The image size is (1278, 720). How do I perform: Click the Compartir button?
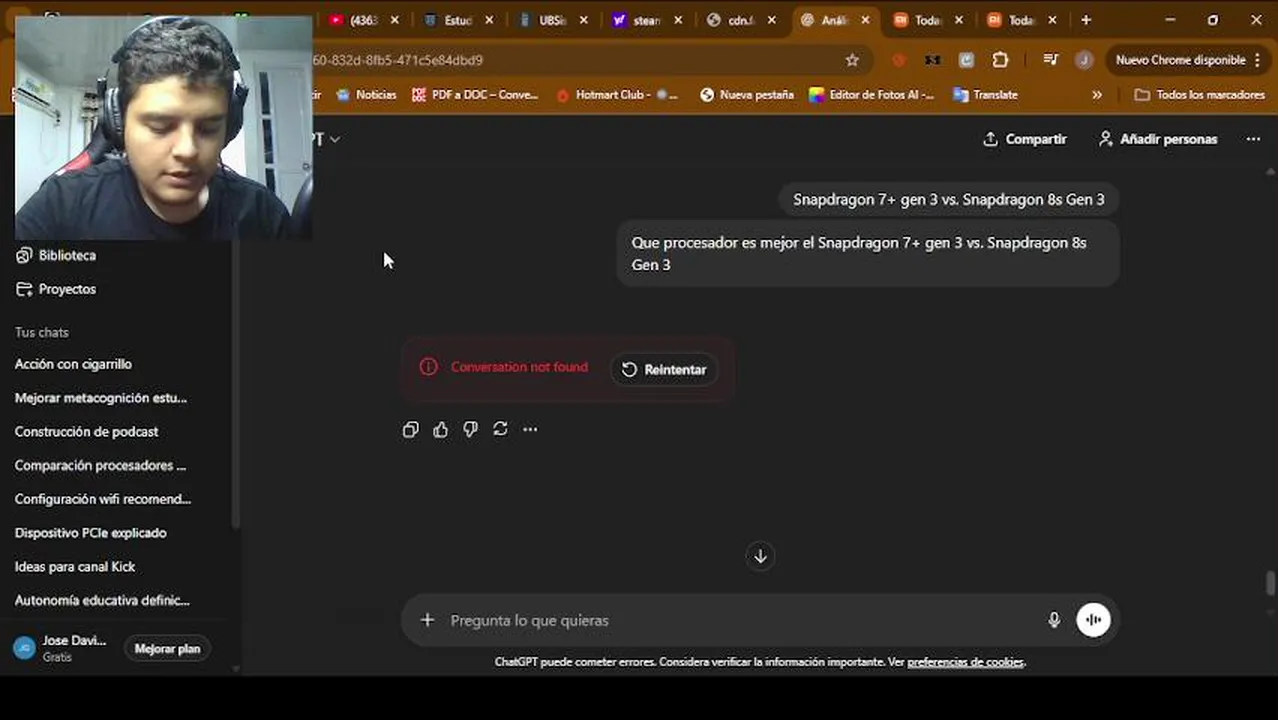point(1025,139)
